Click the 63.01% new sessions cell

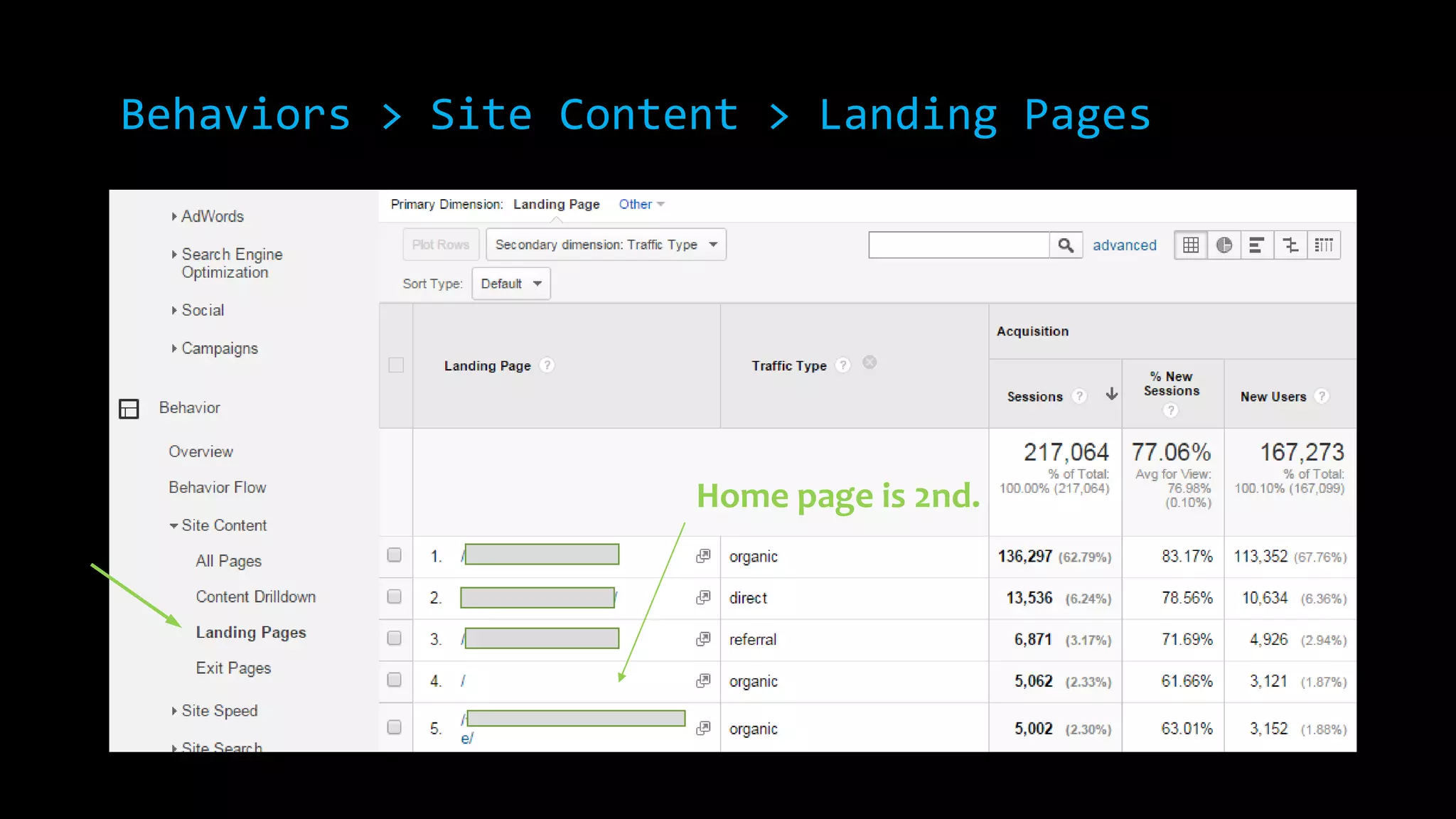pyautogui.click(x=1187, y=729)
